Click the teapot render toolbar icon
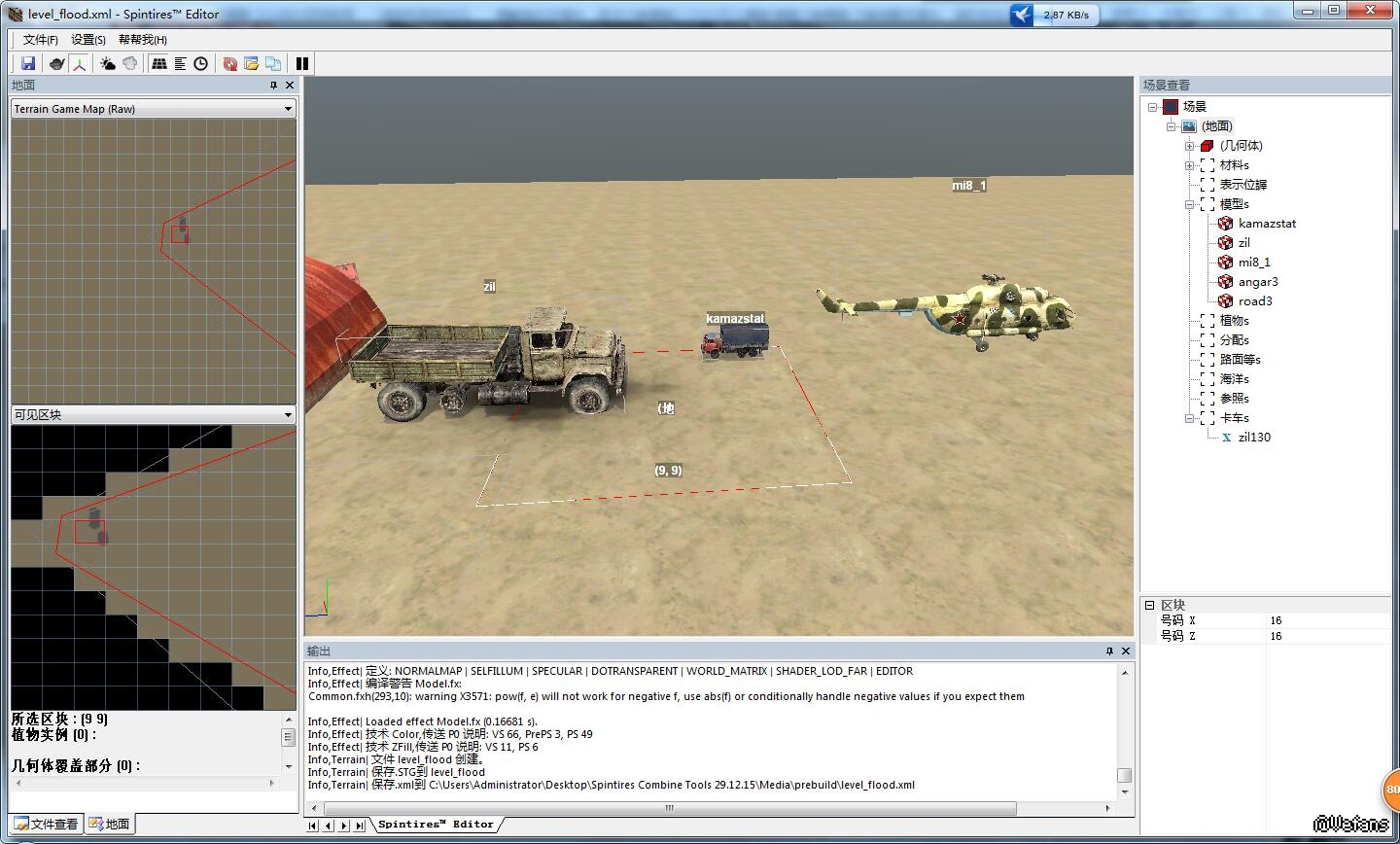The width and height of the screenshot is (1400, 844). pyautogui.click(x=57, y=63)
